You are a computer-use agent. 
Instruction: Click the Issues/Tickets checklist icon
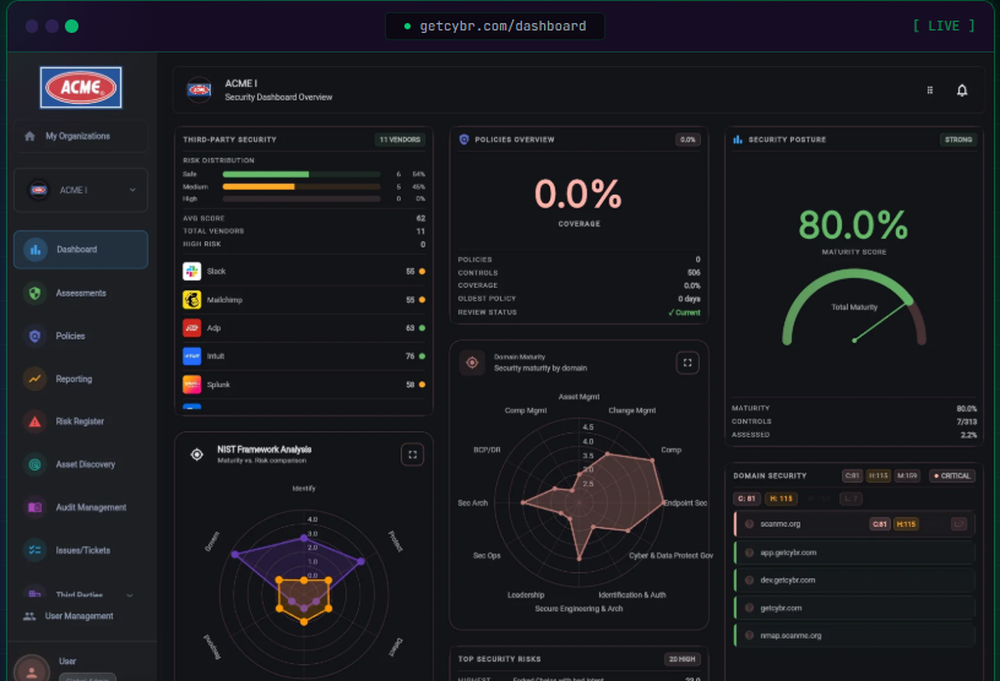[x=35, y=550]
